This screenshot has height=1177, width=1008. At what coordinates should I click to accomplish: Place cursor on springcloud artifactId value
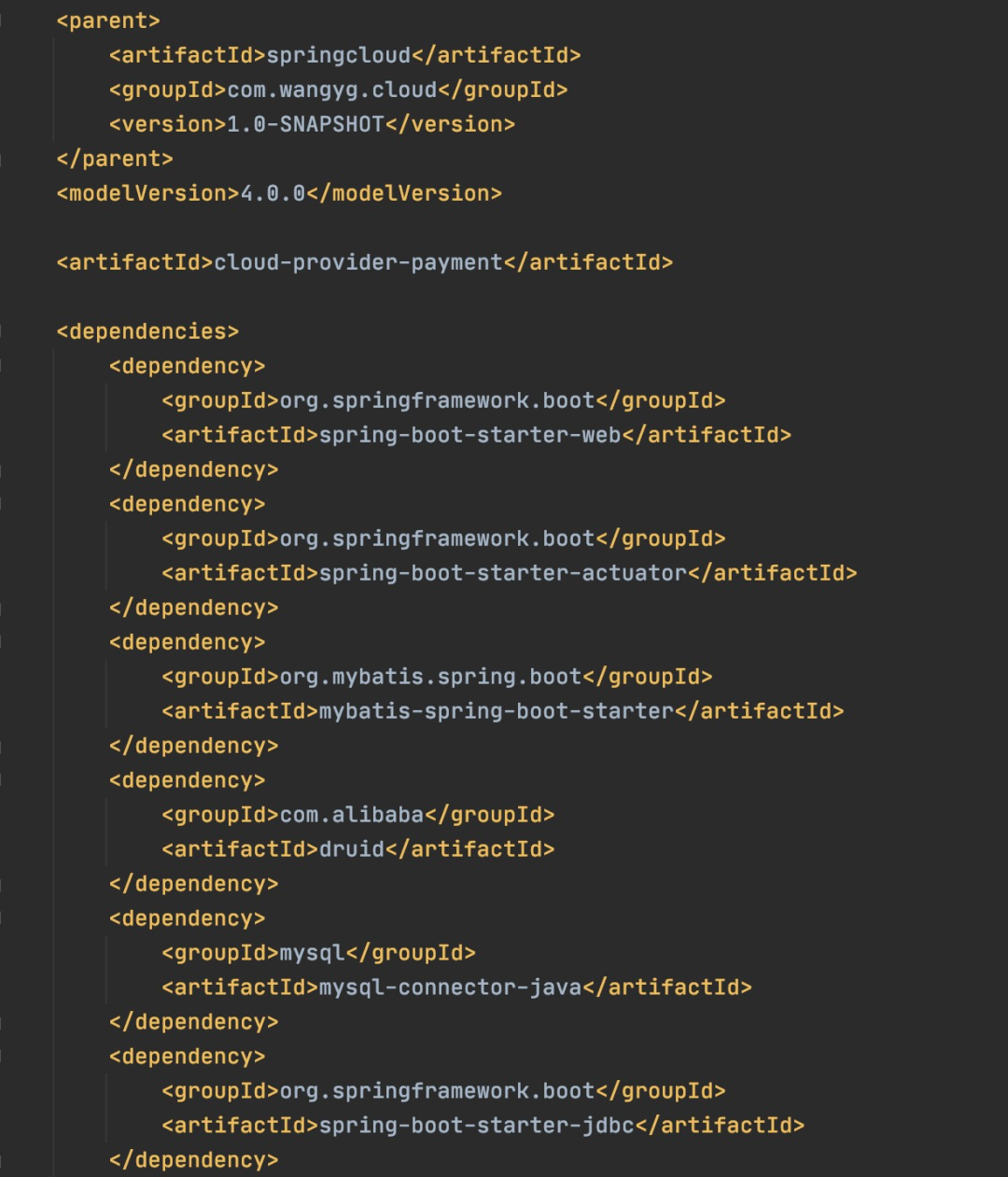pyautogui.click(x=339, y=55)
